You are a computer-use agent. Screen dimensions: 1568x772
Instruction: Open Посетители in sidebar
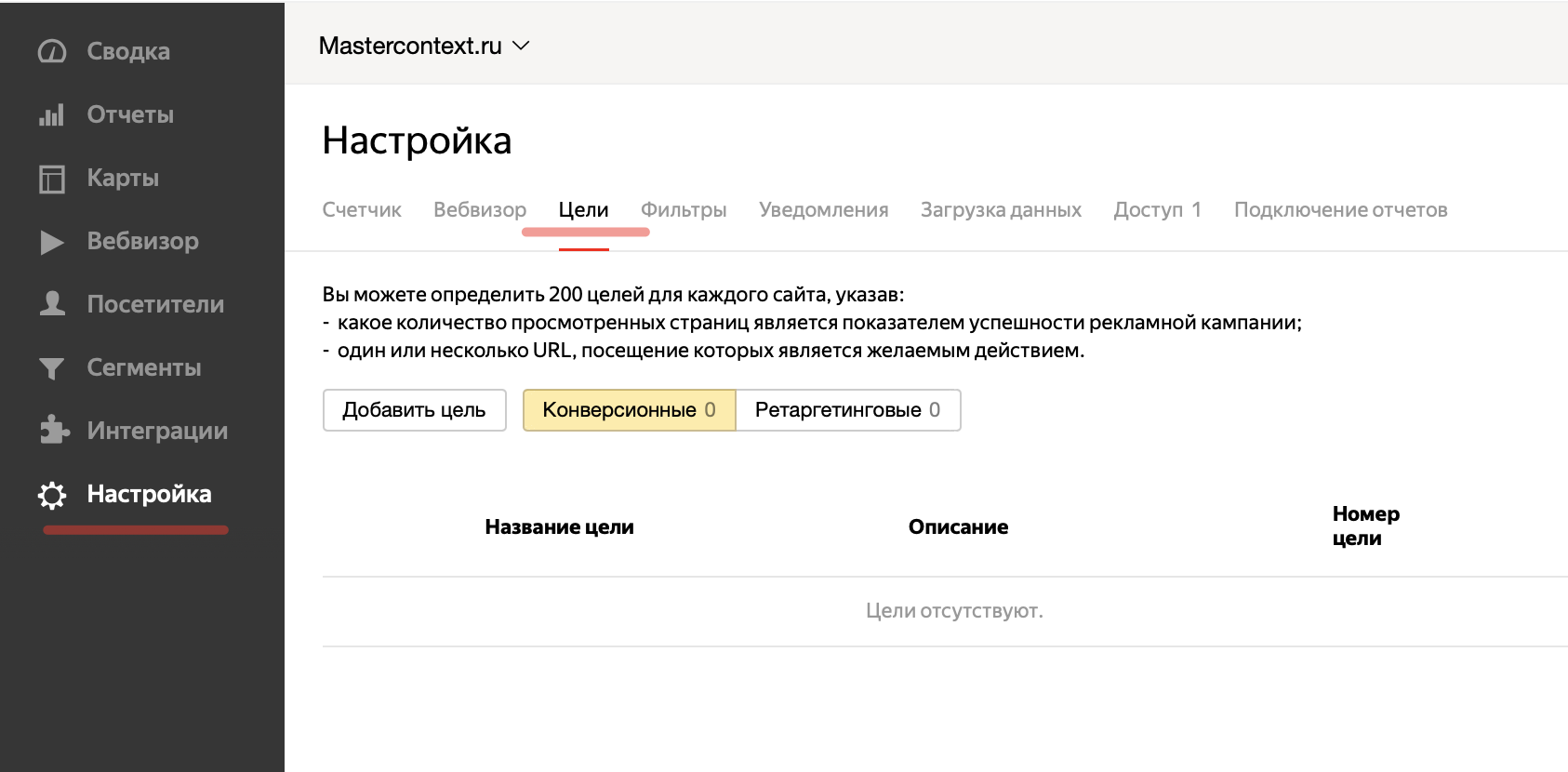click(x=155, y=304)
